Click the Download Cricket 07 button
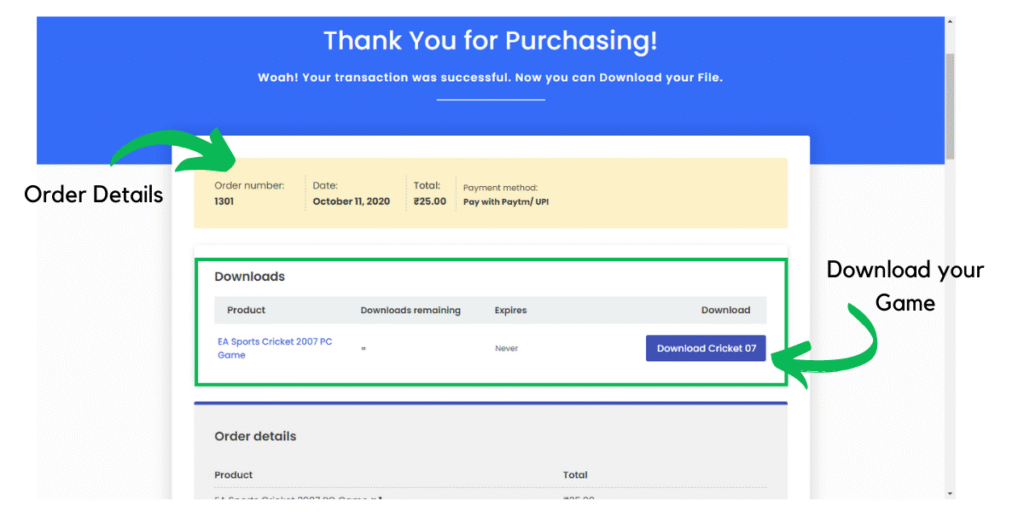This screenshot has height=512, width=1024. click(706, 348)
